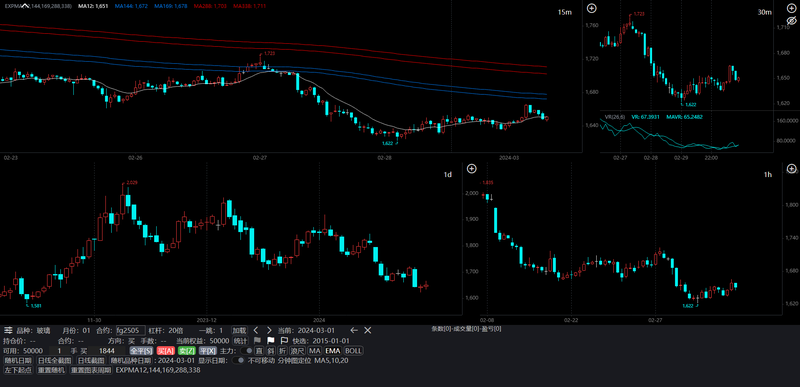Select the 折 line drawing tool
The width and height of the screenshot is (800, 387).
(282, 351)
